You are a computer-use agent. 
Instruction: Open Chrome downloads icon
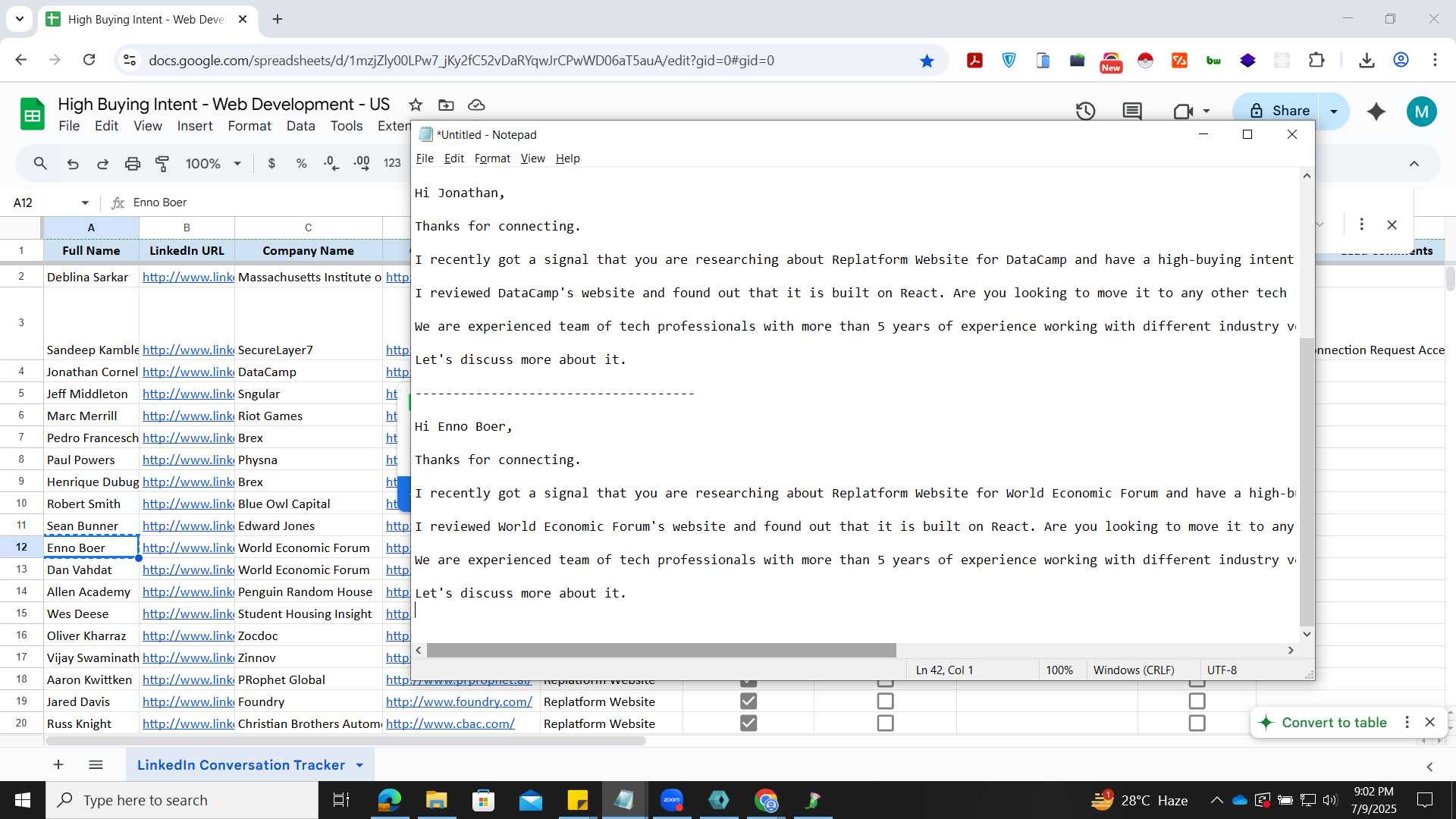(1367, 61)
